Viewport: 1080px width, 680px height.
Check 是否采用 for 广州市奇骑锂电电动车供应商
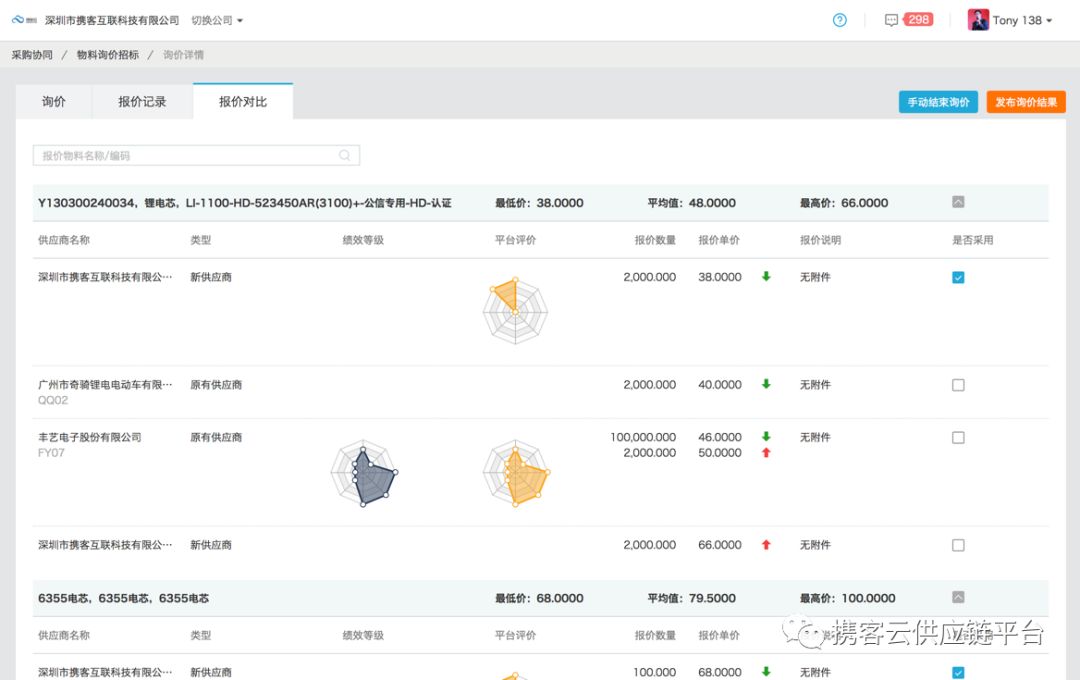click(x=957, y=385)
